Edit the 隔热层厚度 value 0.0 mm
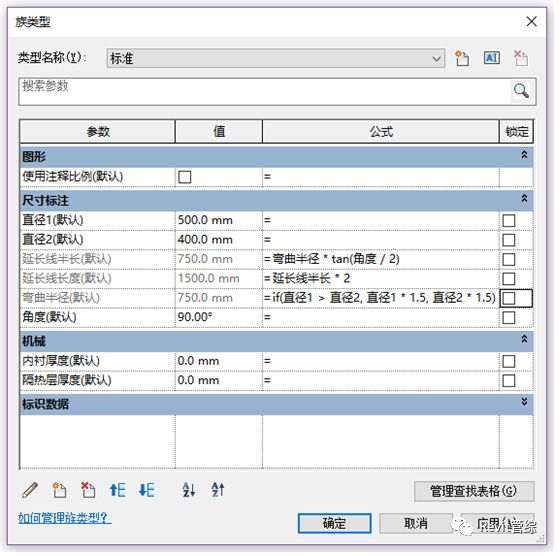Image resolution: width=560 pixels, height=556 pixels. (220, 382)
